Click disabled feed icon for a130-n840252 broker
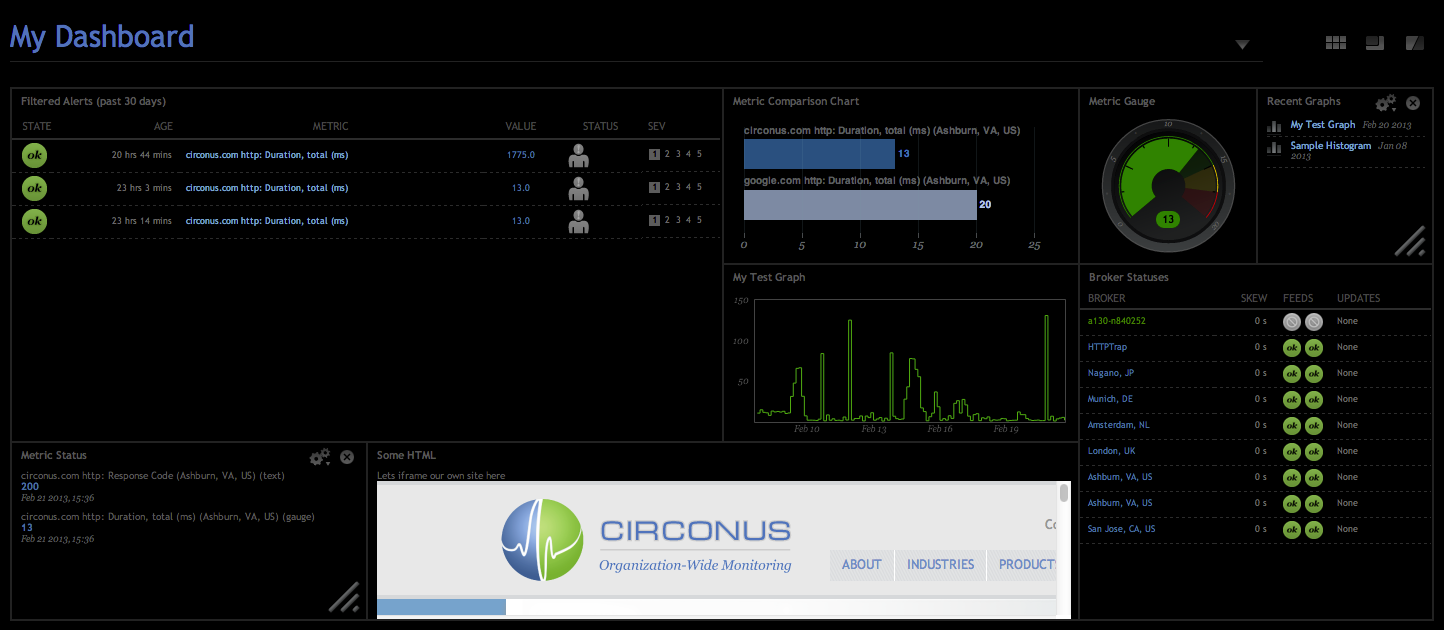This screenshot has width=1444, height=630. pos(1292,321)
